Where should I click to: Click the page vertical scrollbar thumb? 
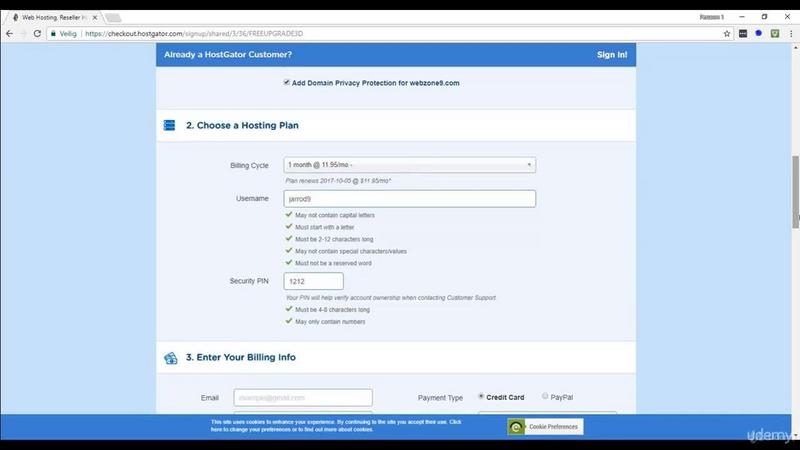click(795, 191)
